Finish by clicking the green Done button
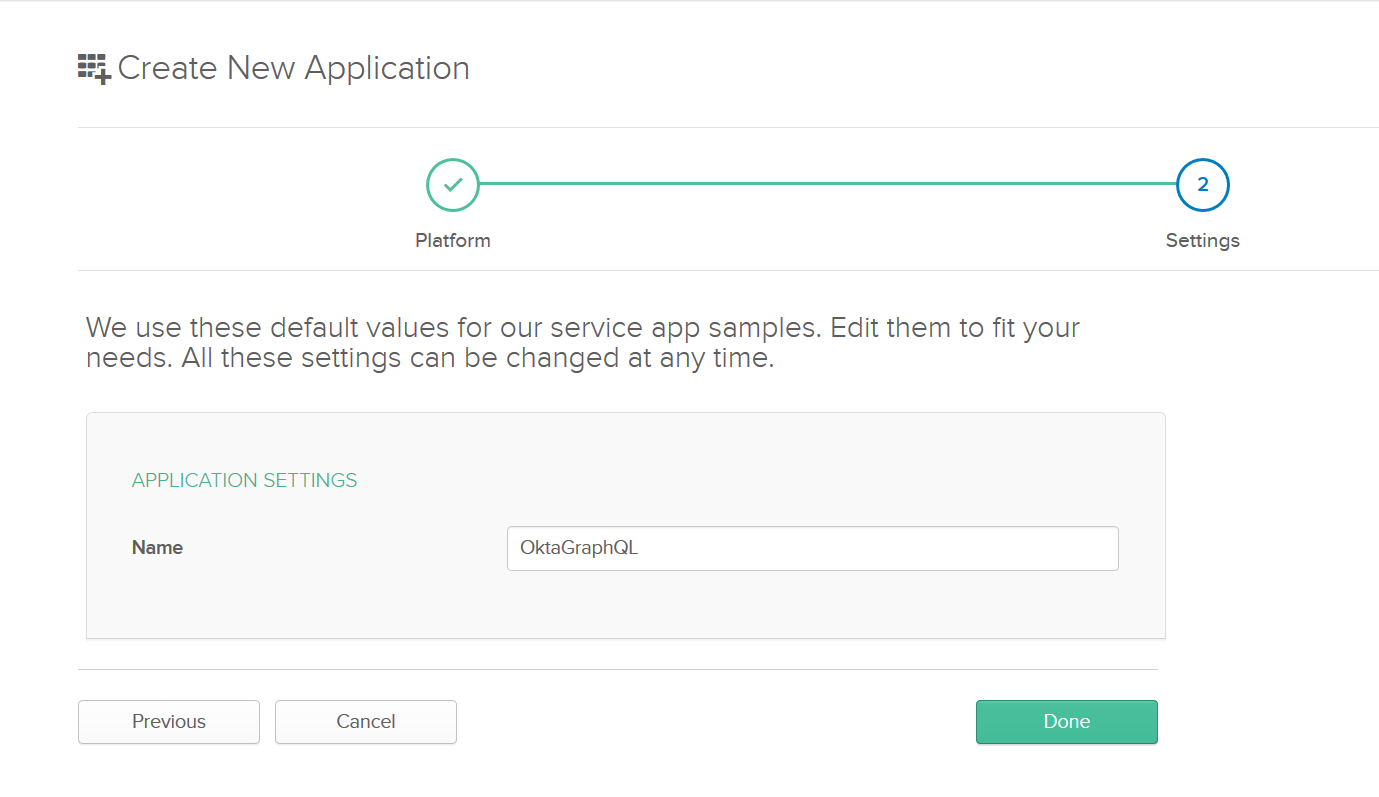This screenshot has height=797, width=1379. [x=1066, y=722]
